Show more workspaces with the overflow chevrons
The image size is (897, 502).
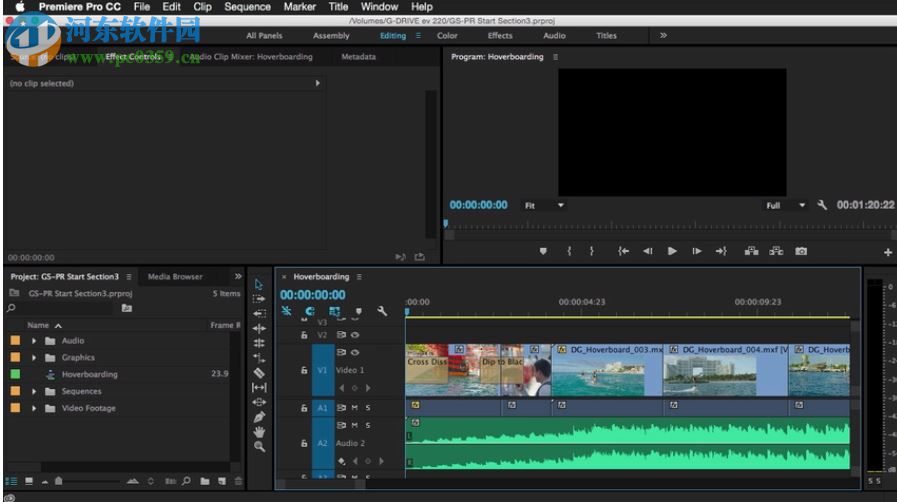coord(663,35)
